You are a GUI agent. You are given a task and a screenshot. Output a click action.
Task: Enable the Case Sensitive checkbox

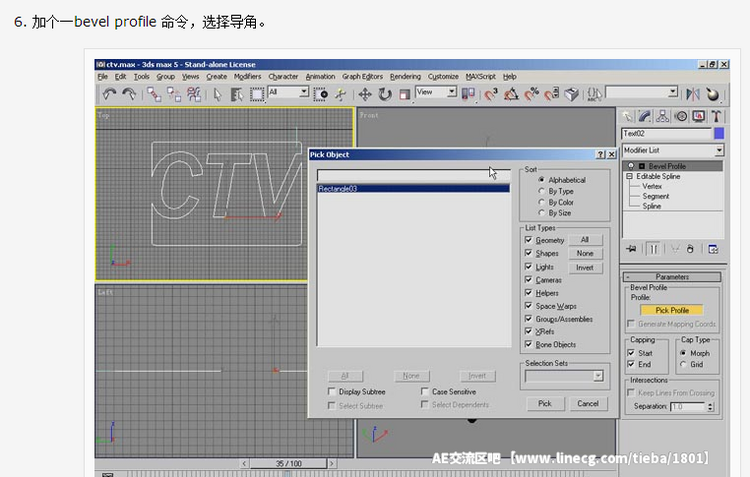click(424, 391)
